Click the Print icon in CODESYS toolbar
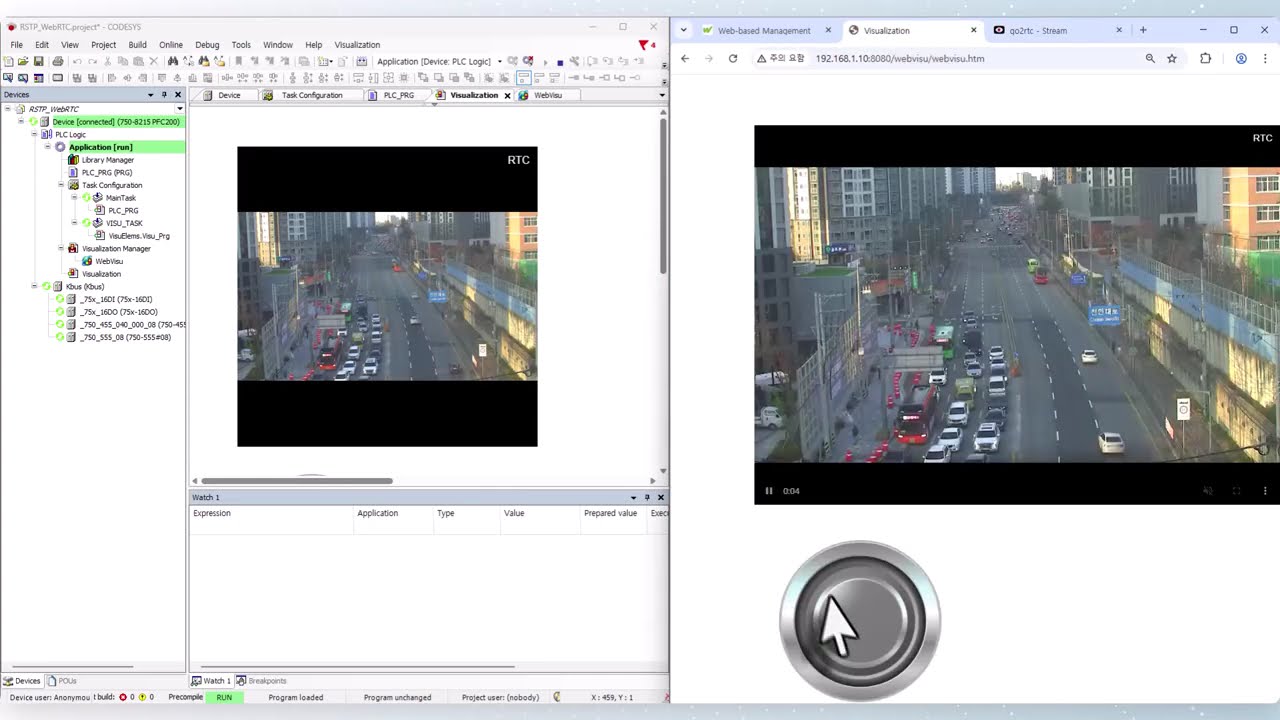 pyautogui.click(x=58, y=62)
